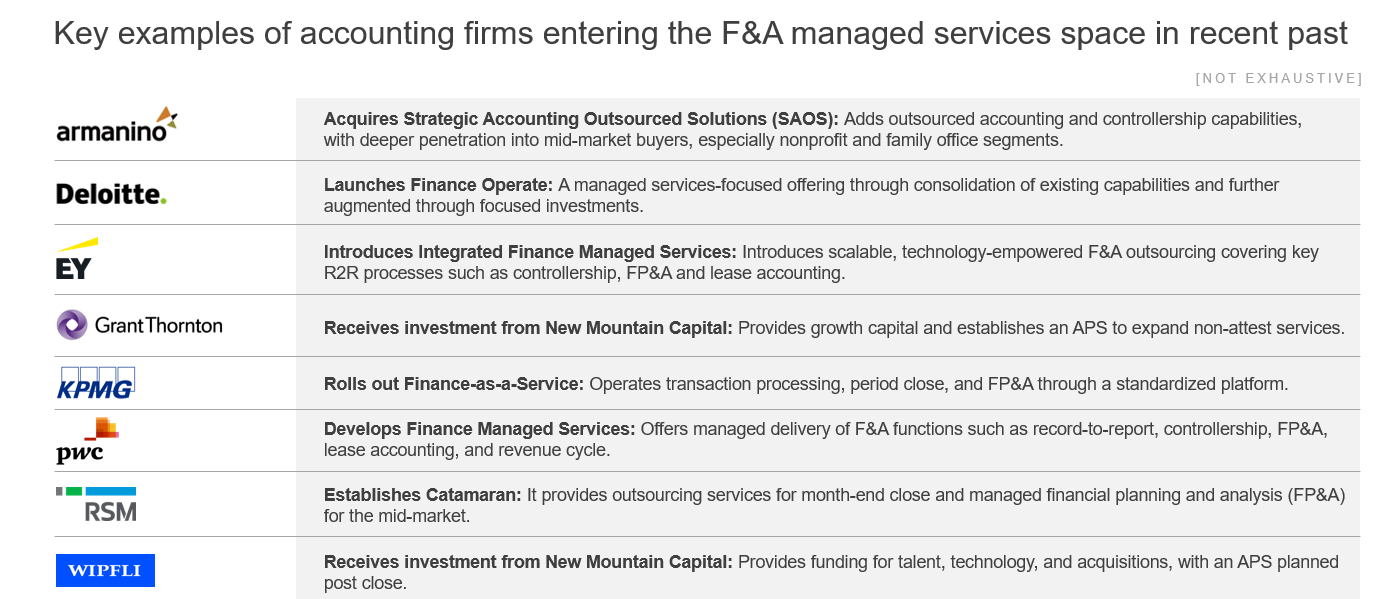Select the blue WIPFLI logo
The width and height of the screenshot is (1378, 599).
coord(105,570)
